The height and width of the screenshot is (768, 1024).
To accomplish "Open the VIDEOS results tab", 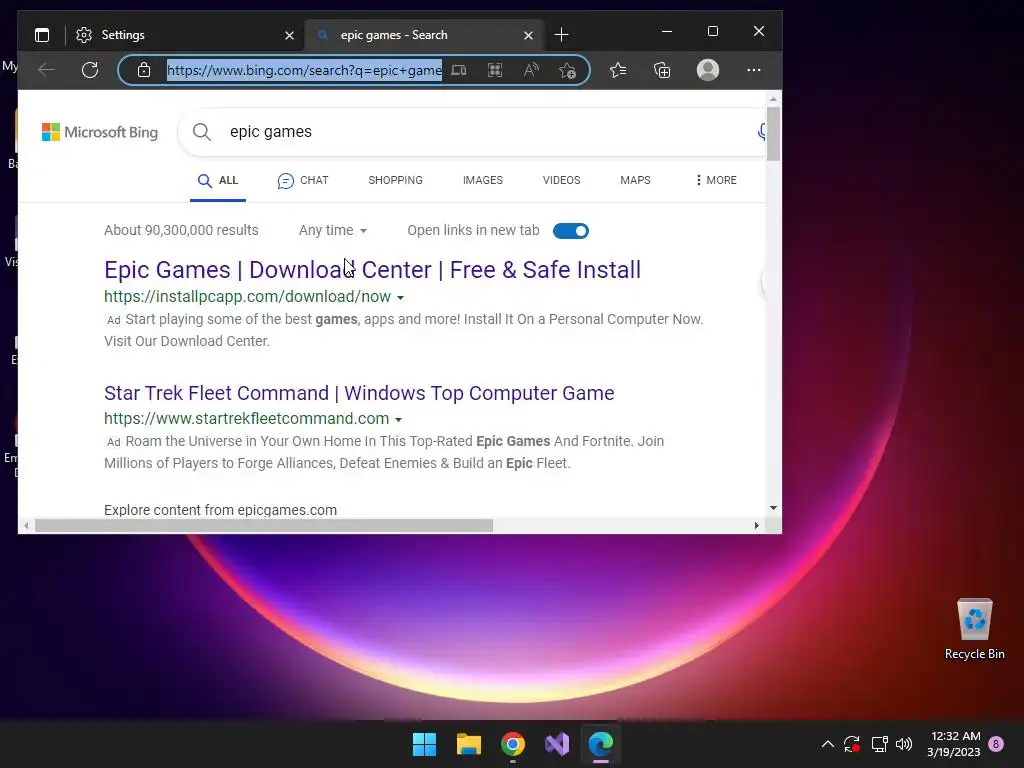I will [562, 180].
